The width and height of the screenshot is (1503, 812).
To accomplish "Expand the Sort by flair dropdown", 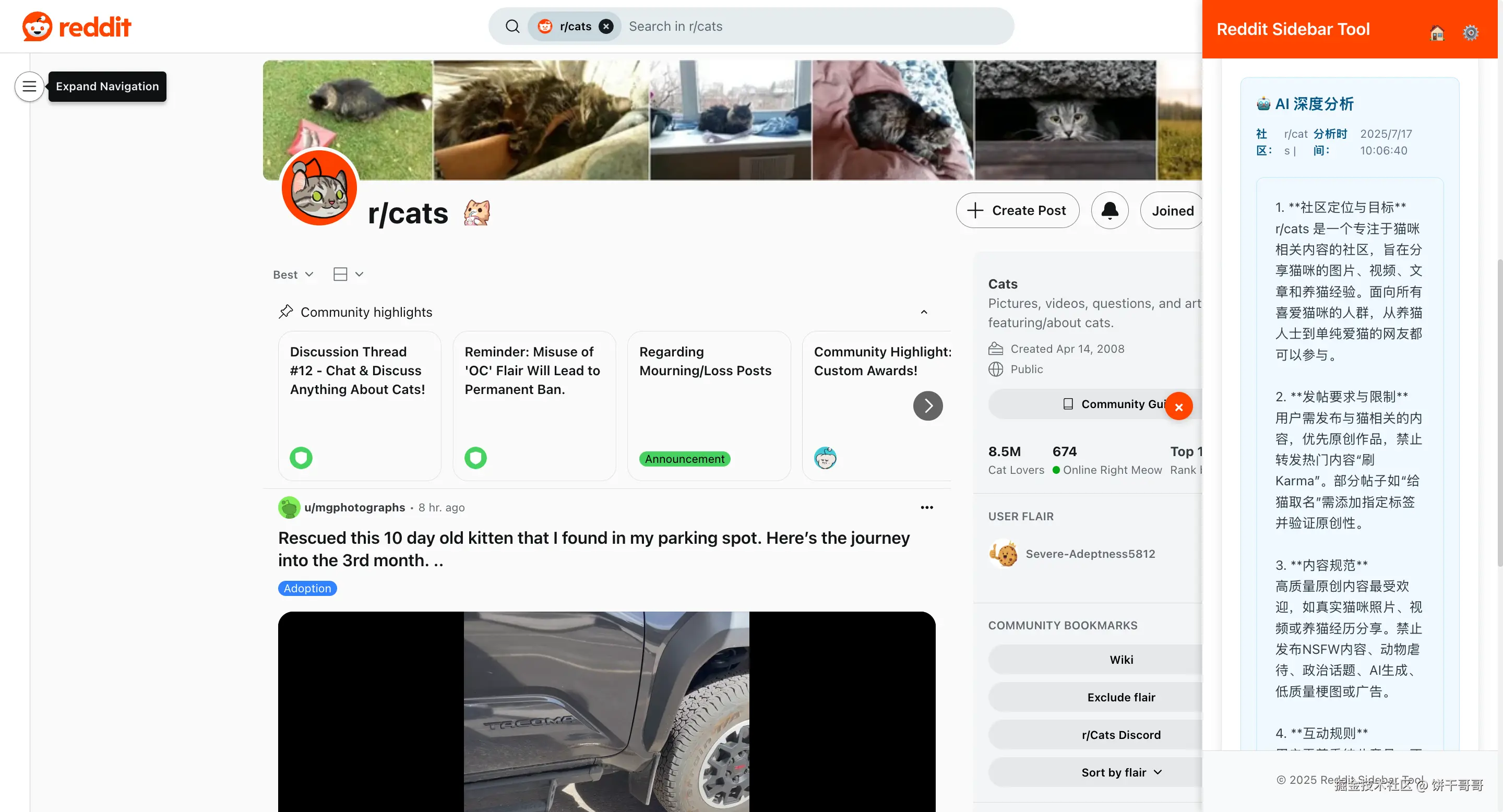I will pyautogui.click(x=1121, y=772).
